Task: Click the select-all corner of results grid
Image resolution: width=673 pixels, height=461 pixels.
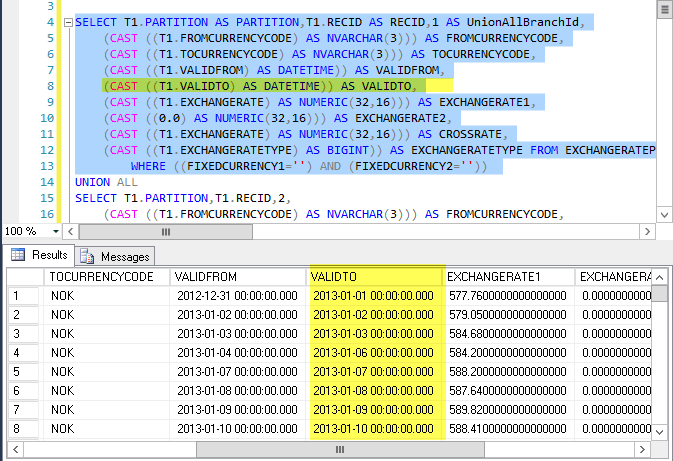Action: coord(25,277)
